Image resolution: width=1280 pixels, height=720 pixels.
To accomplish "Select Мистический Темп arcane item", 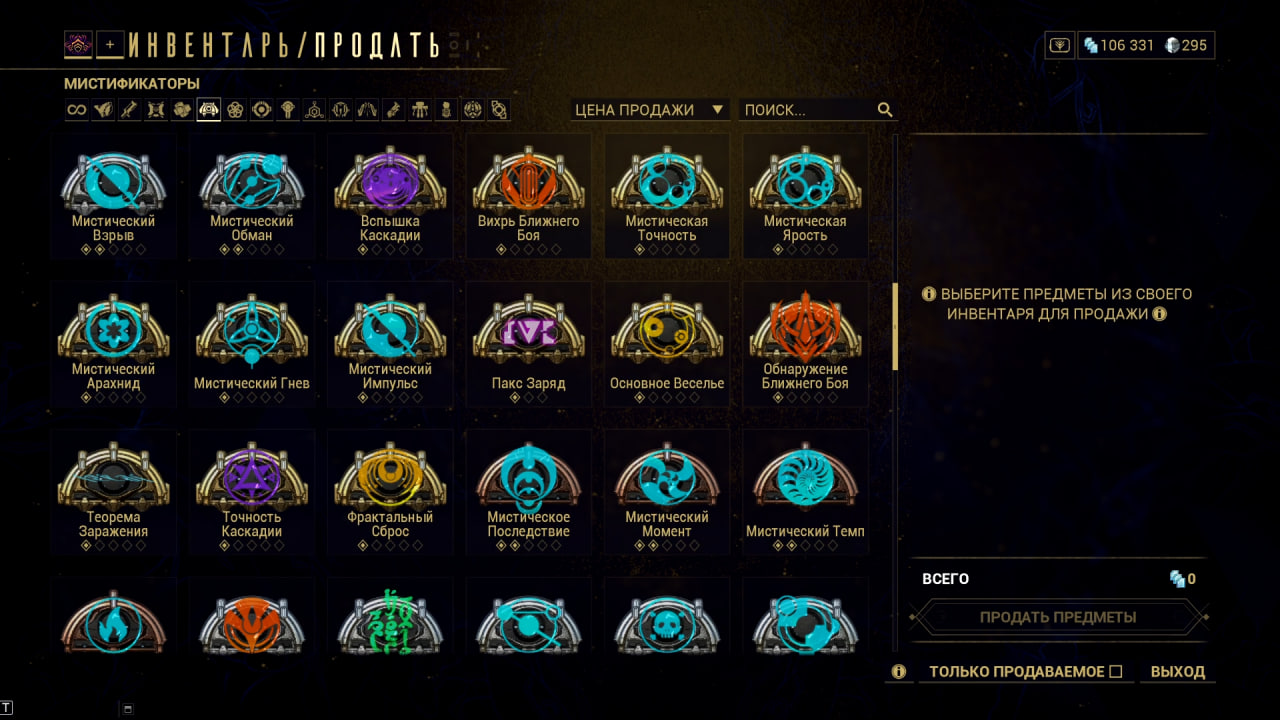I will (x=805, y=493).
